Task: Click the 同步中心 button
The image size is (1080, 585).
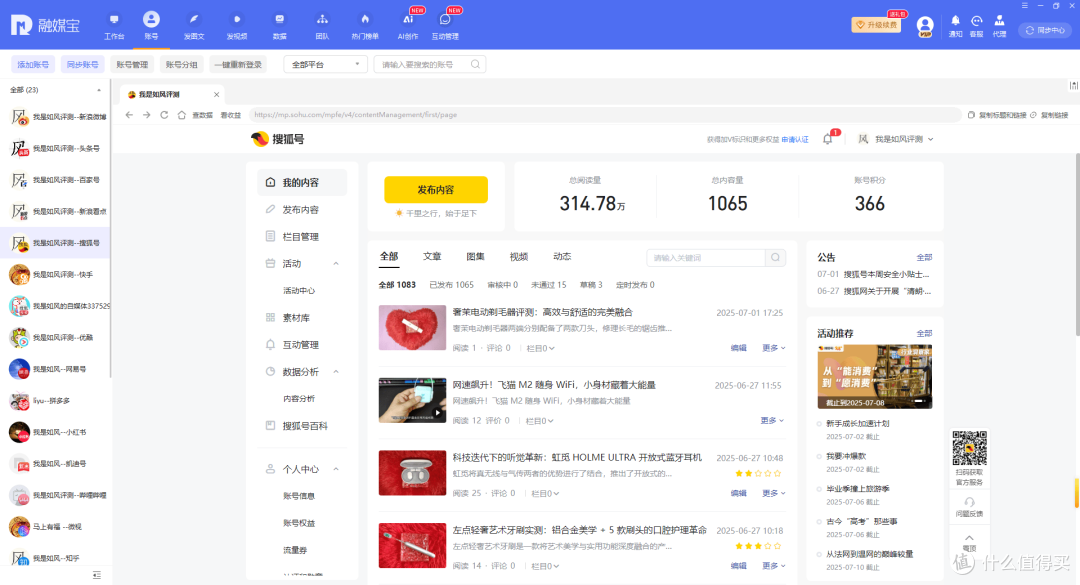Action: pyautogui.click(x=1045, y=30)
